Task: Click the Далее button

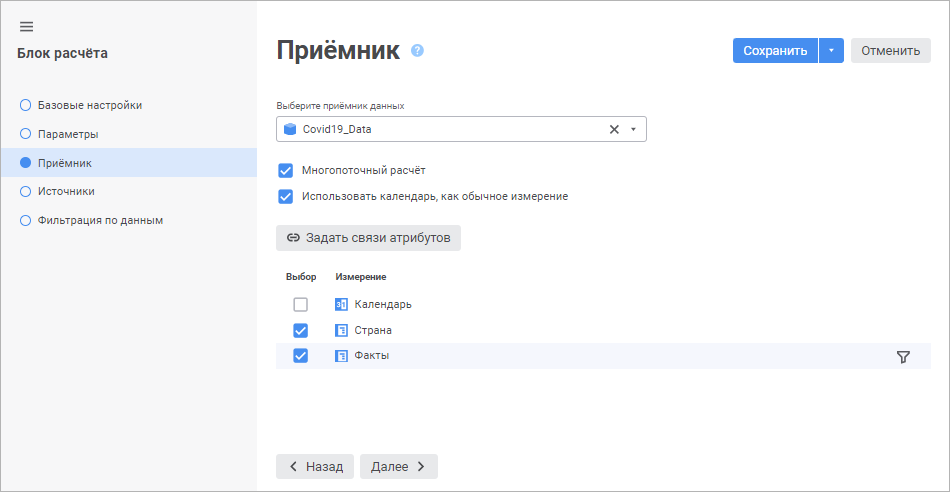Action: 398,466
